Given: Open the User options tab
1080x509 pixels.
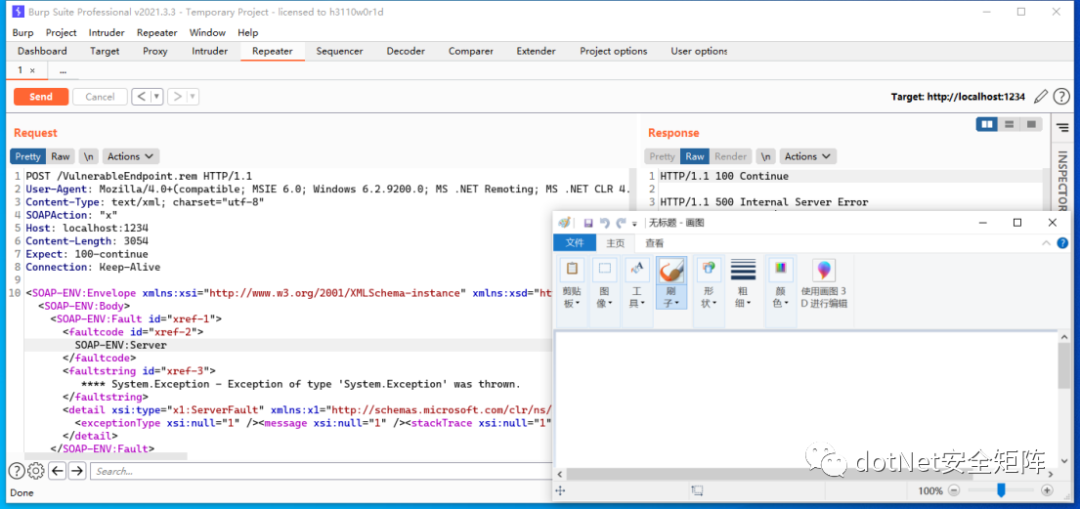Looking at the screenshot, I should point(698,51).
